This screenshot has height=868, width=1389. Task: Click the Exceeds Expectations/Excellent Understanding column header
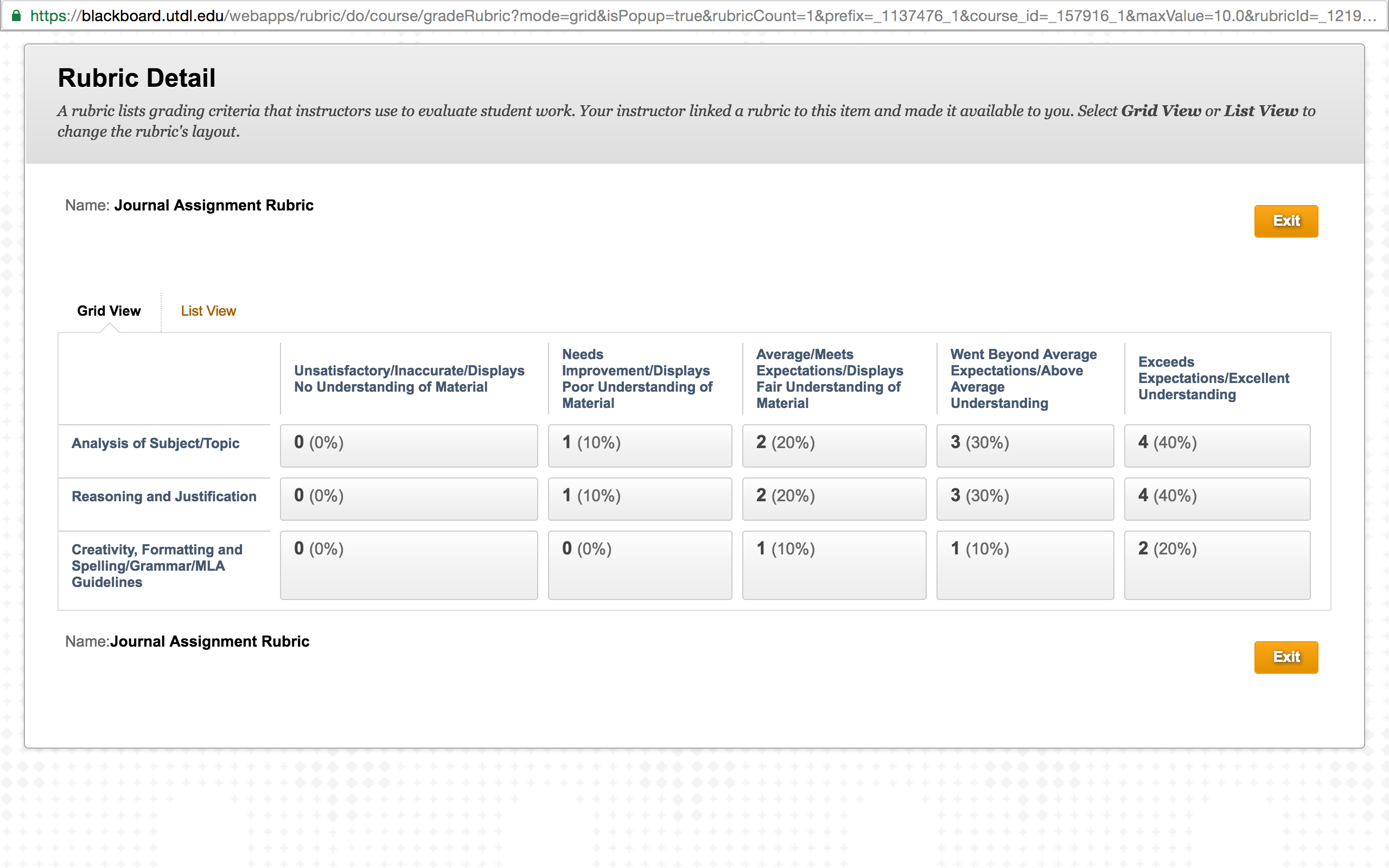pyautogui.click(x=1213, y=378)
